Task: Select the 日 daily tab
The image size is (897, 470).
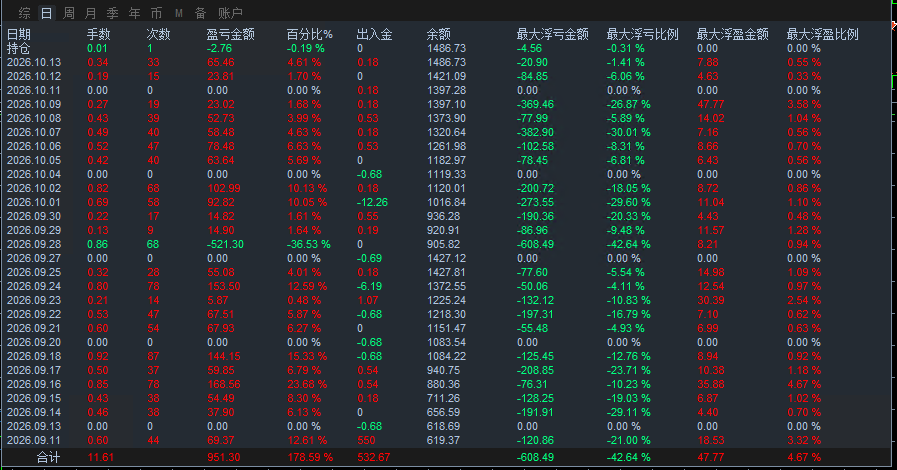Action: [47, 13]
